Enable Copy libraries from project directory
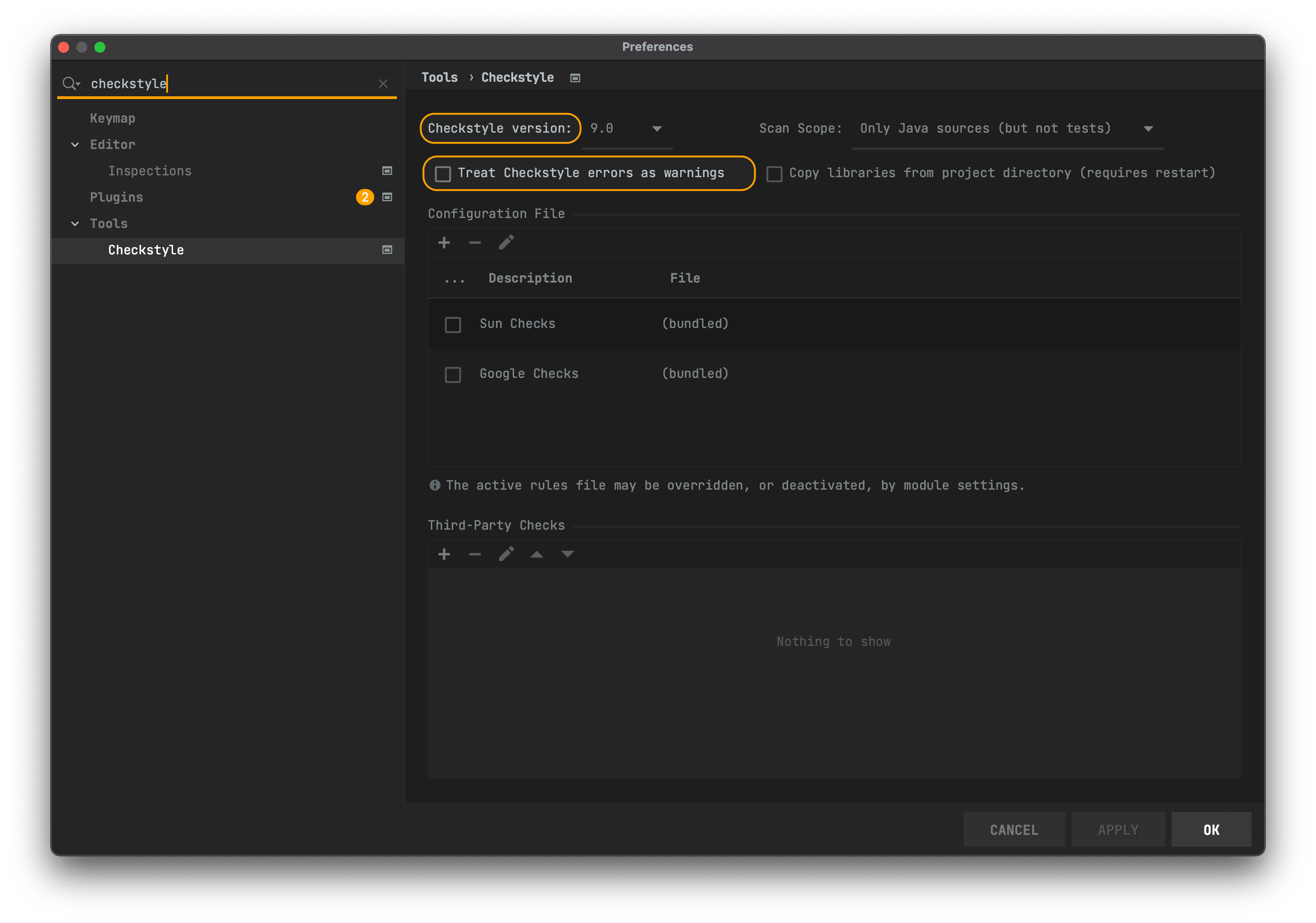 click(774, 174)
